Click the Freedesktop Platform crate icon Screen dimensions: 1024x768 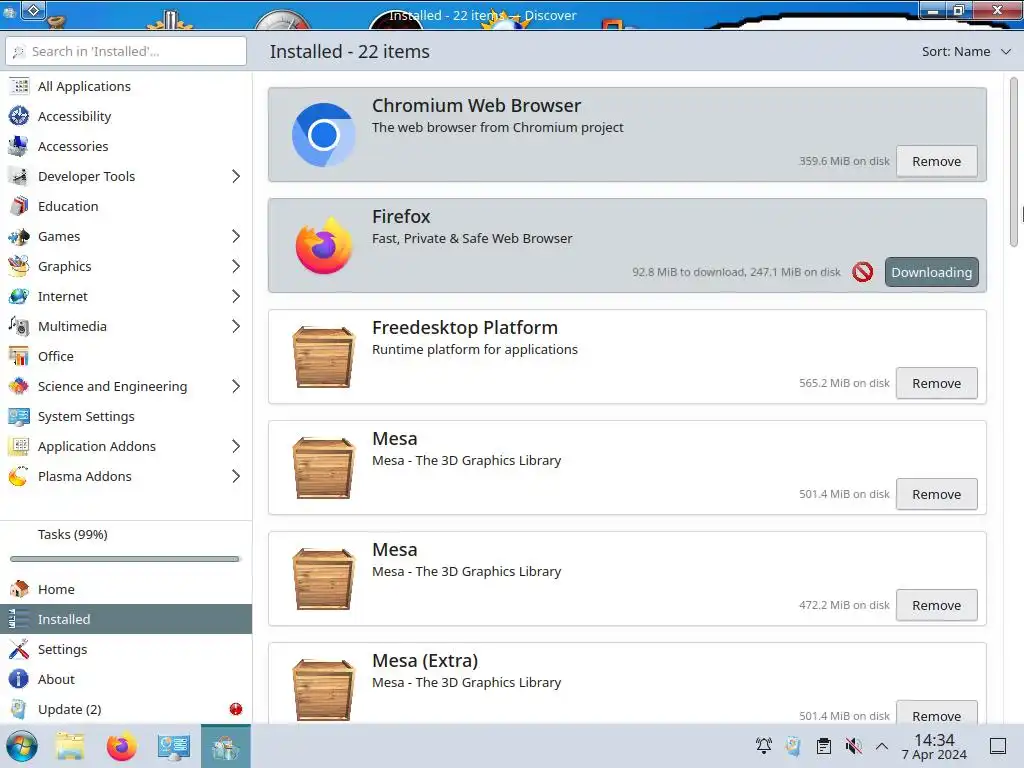(323, 357)
